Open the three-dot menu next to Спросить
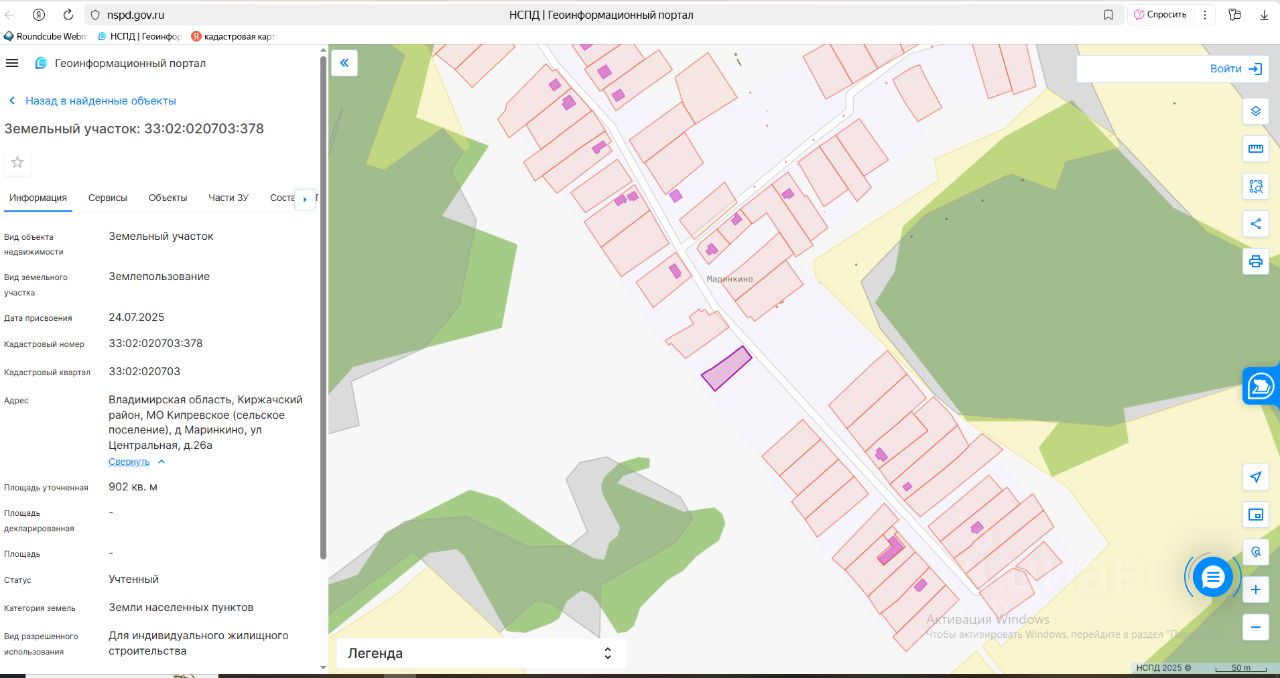1280x678 pixels. (x=1205, y=14)
